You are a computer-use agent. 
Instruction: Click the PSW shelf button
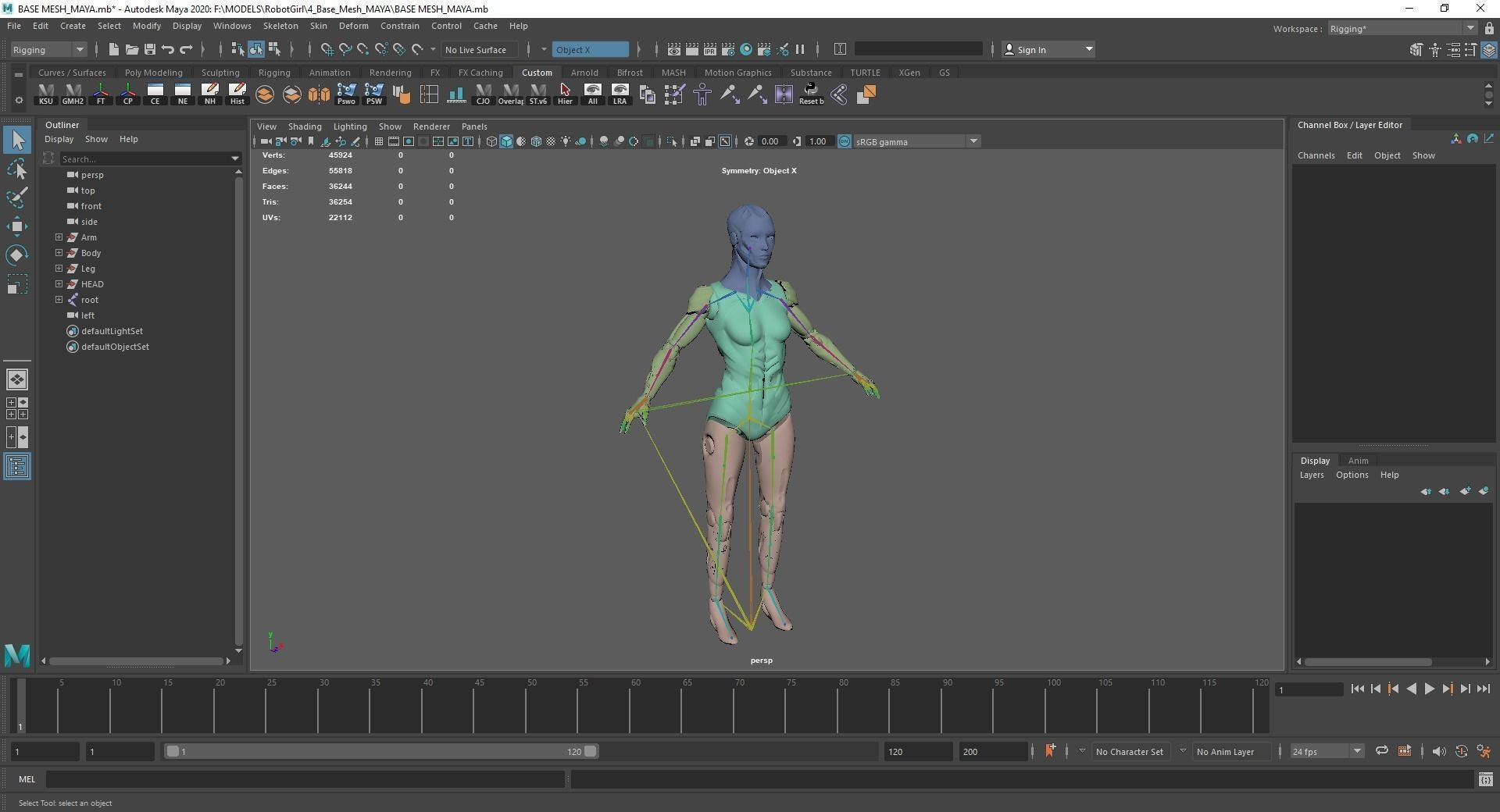point(374,94)
